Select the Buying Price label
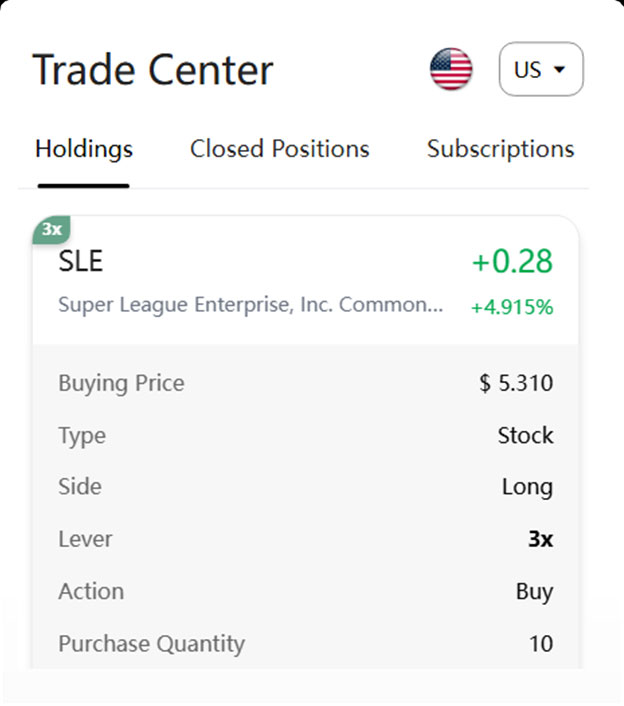The width and height of the screenshot is (624, 706). 121,383
